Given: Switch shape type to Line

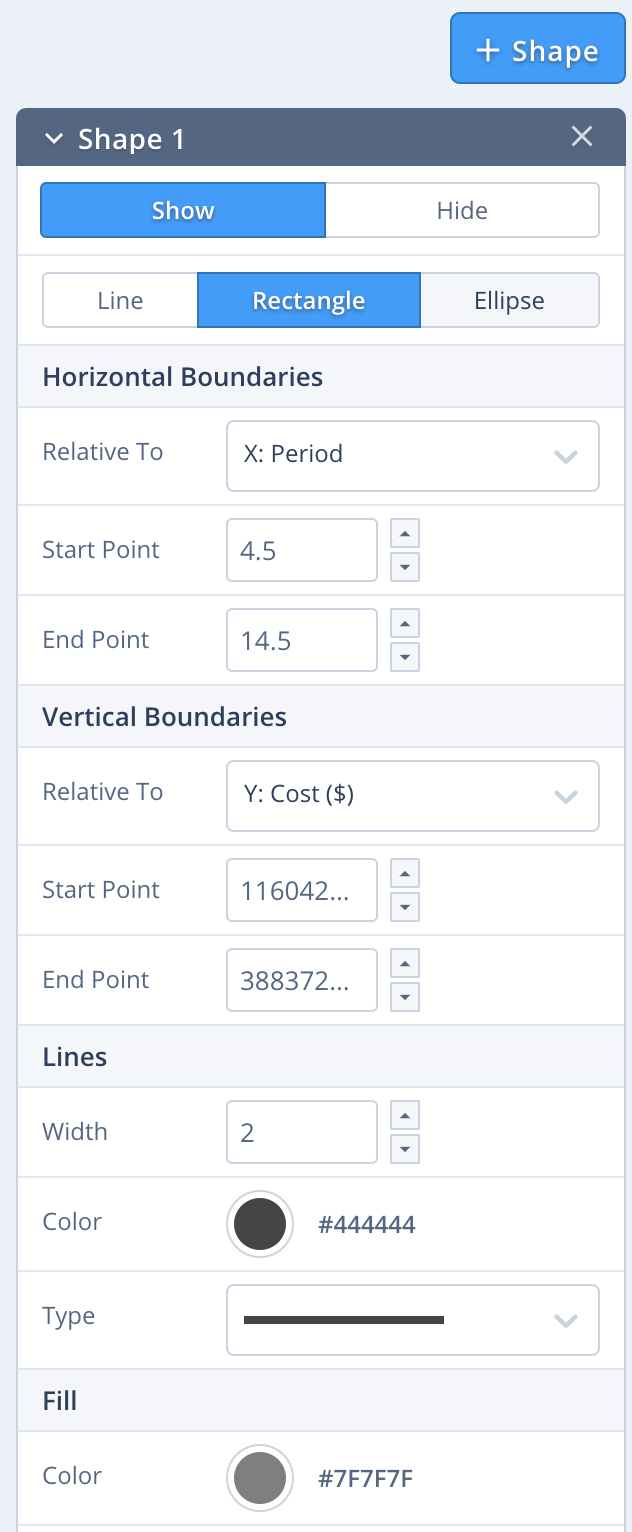Looking at the screenshot, I should (120, 300).
